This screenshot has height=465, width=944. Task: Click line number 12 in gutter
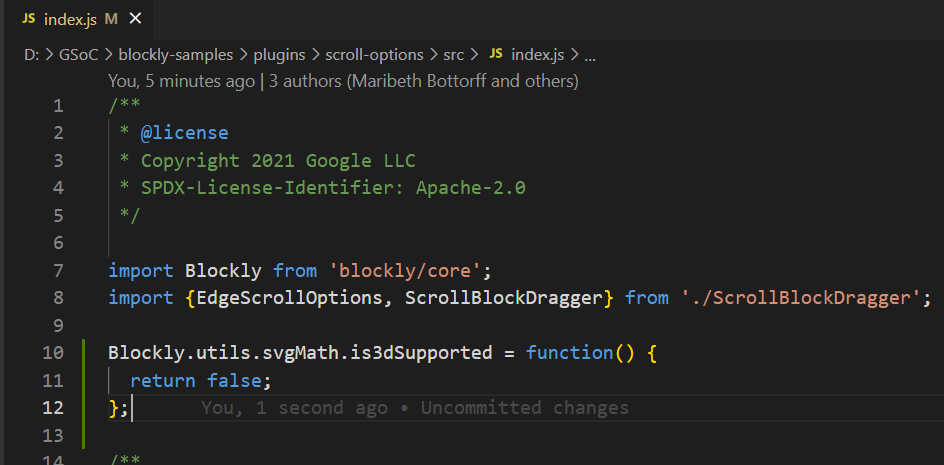53,408
